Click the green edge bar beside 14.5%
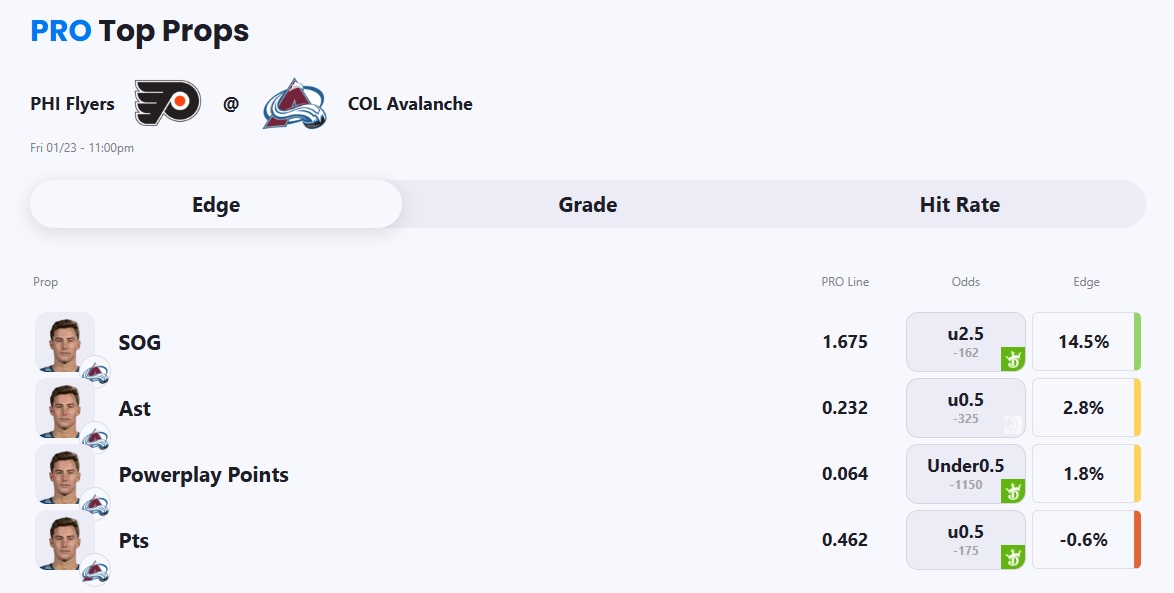Image resolution: width=1174 pixels, height=593 pixels. [x=1137, y=342]
